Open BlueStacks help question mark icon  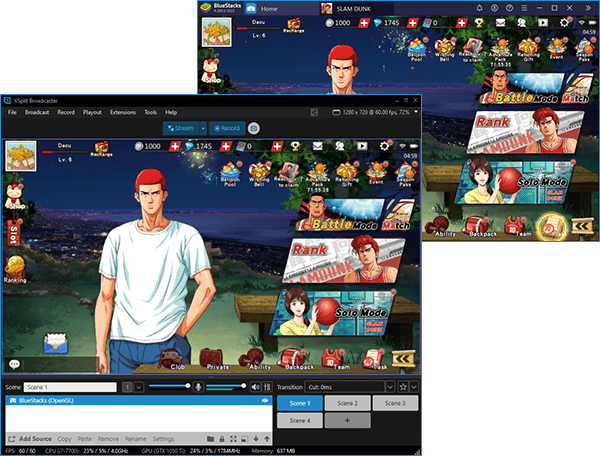pyautogui.click(x=509, y=8)
